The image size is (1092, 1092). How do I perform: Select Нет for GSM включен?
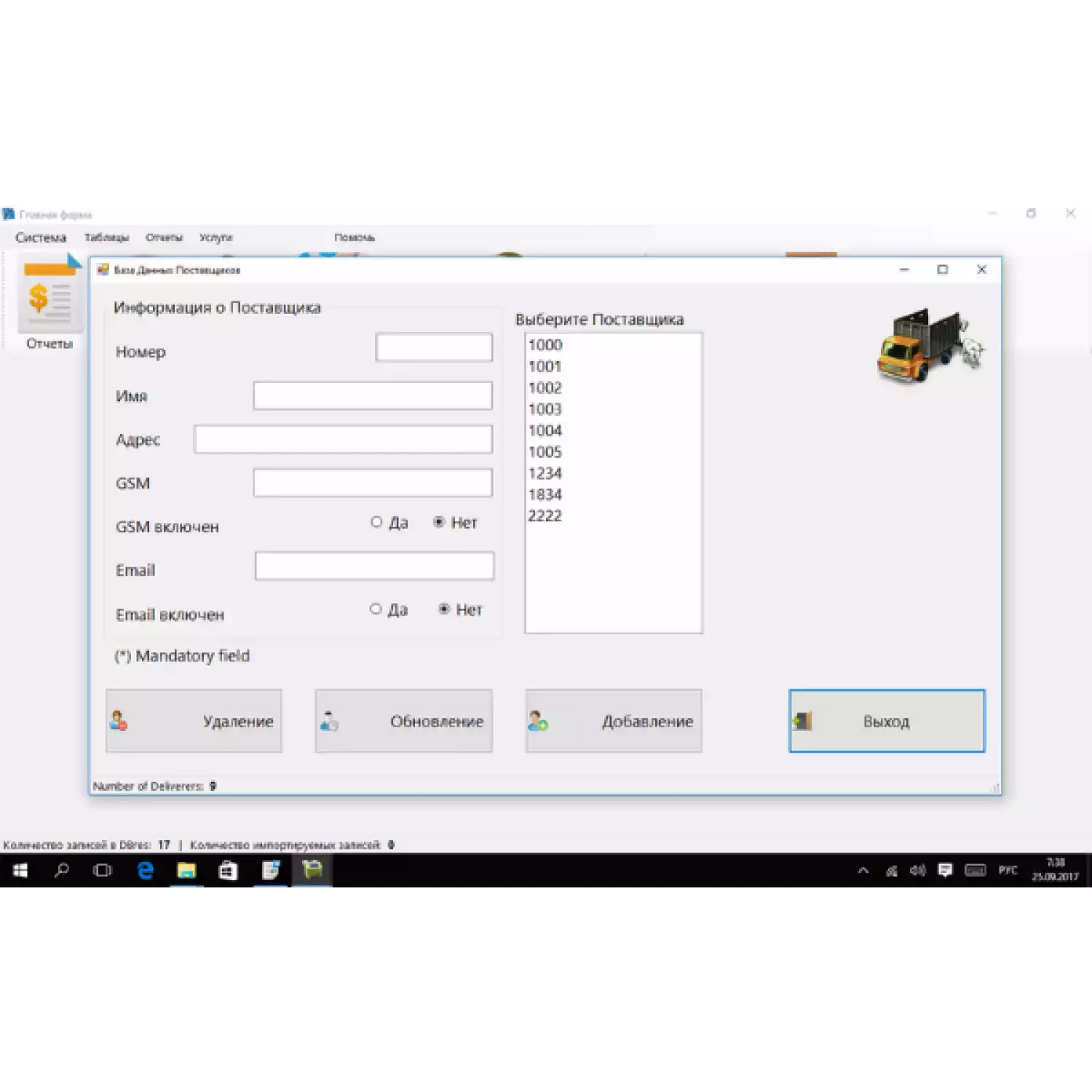[x=439, y=522]
